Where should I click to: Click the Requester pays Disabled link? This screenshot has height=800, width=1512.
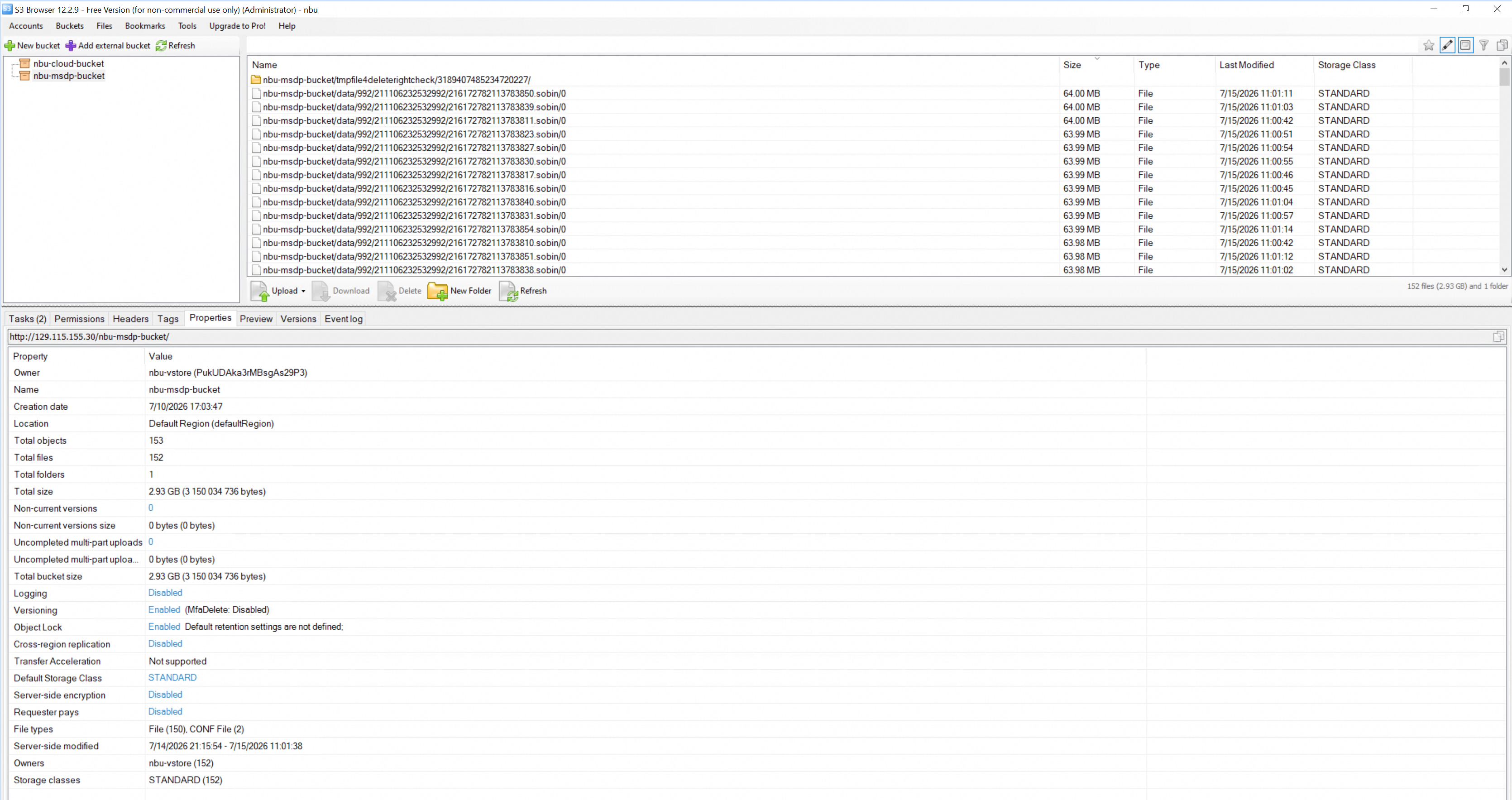click(x=165, y=711)
